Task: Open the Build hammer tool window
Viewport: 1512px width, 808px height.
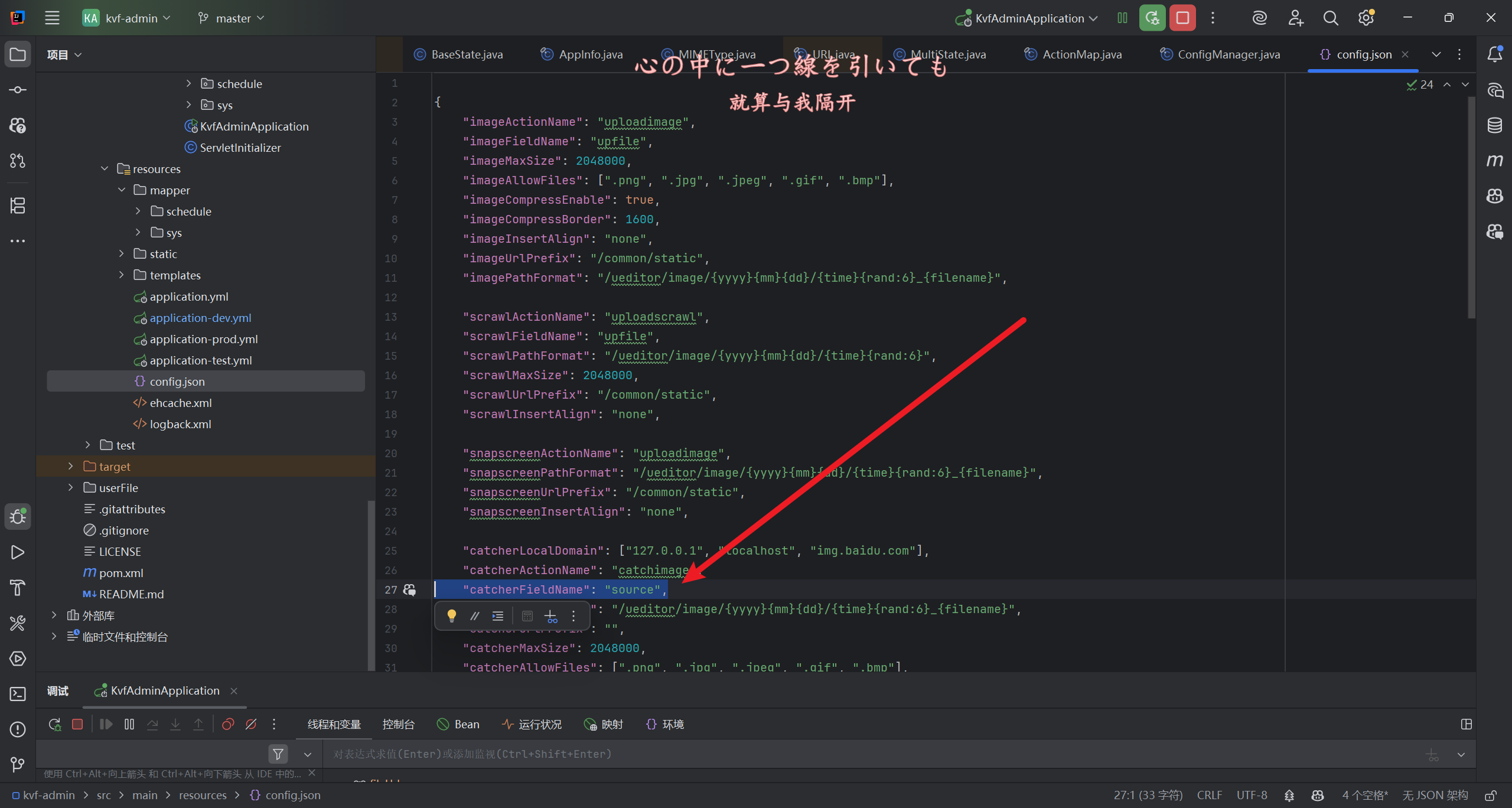Action: coord(18,588)
